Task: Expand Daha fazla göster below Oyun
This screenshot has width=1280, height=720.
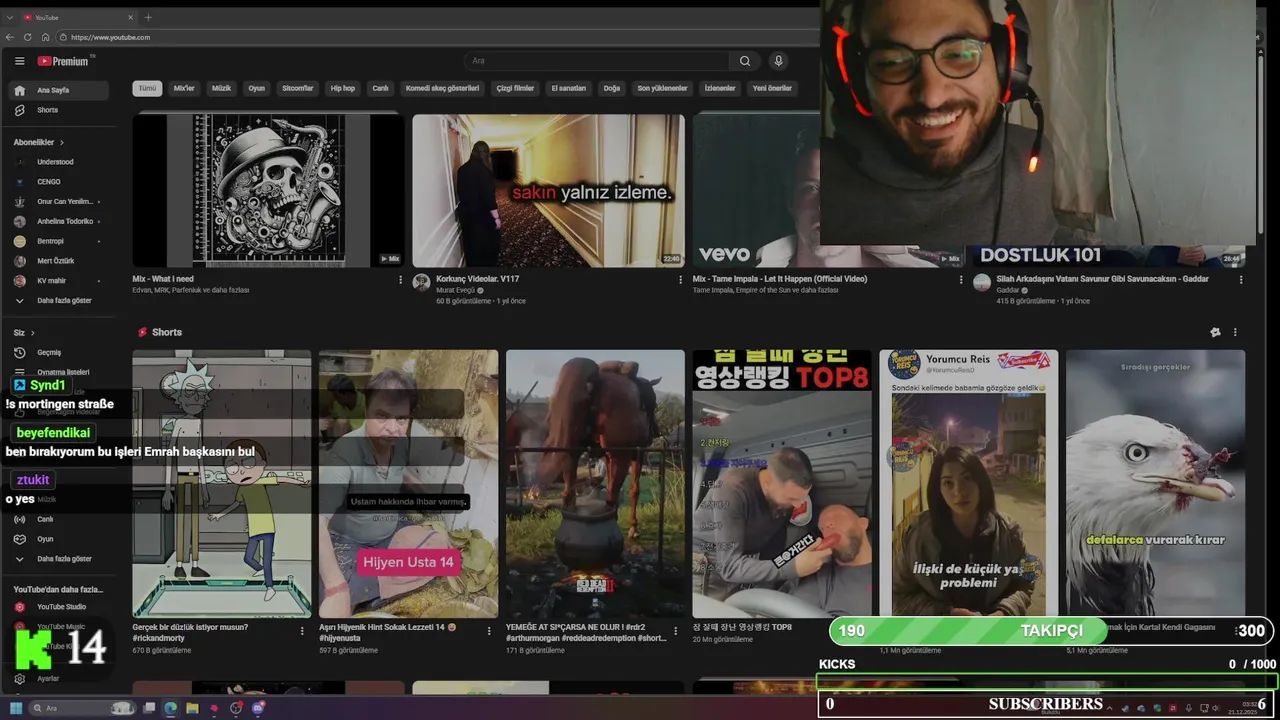Action: [59, 559]
